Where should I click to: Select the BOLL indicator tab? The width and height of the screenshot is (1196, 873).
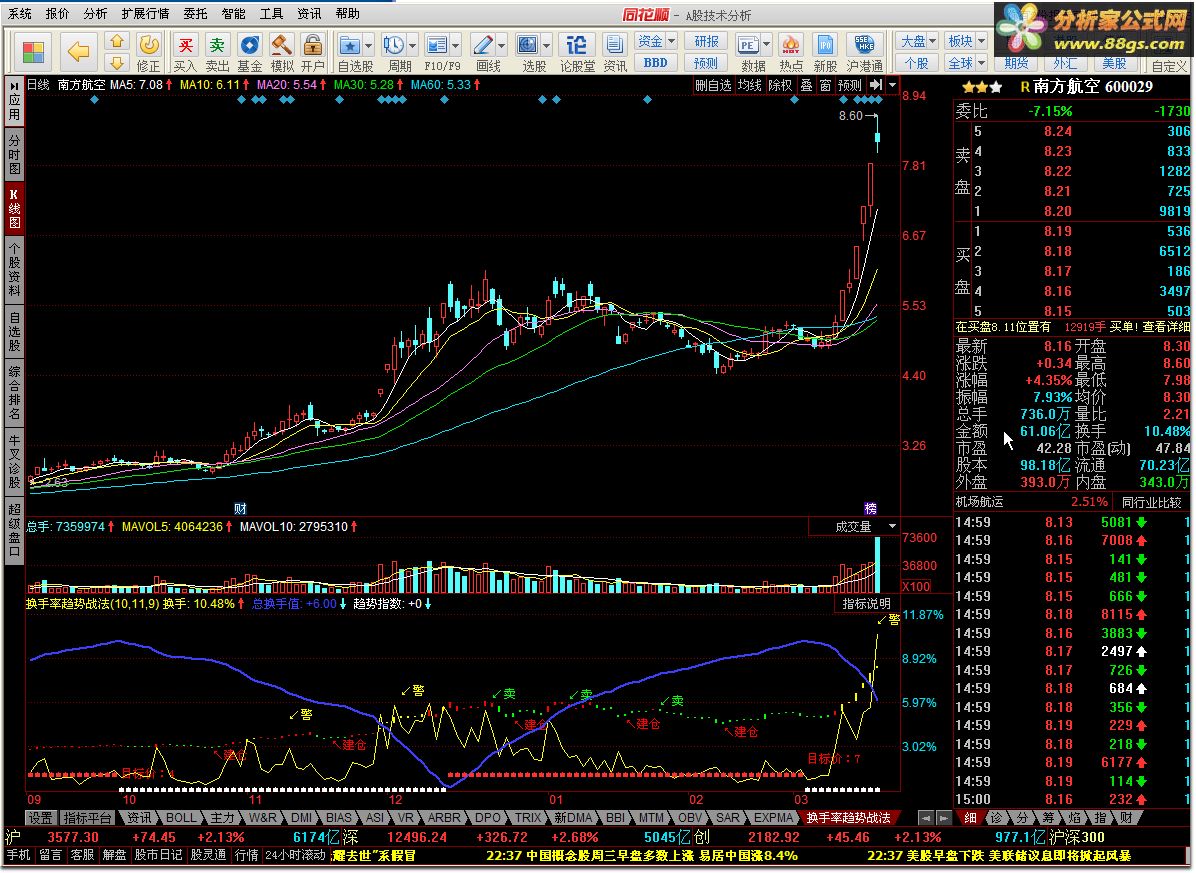tap(180, 817)
